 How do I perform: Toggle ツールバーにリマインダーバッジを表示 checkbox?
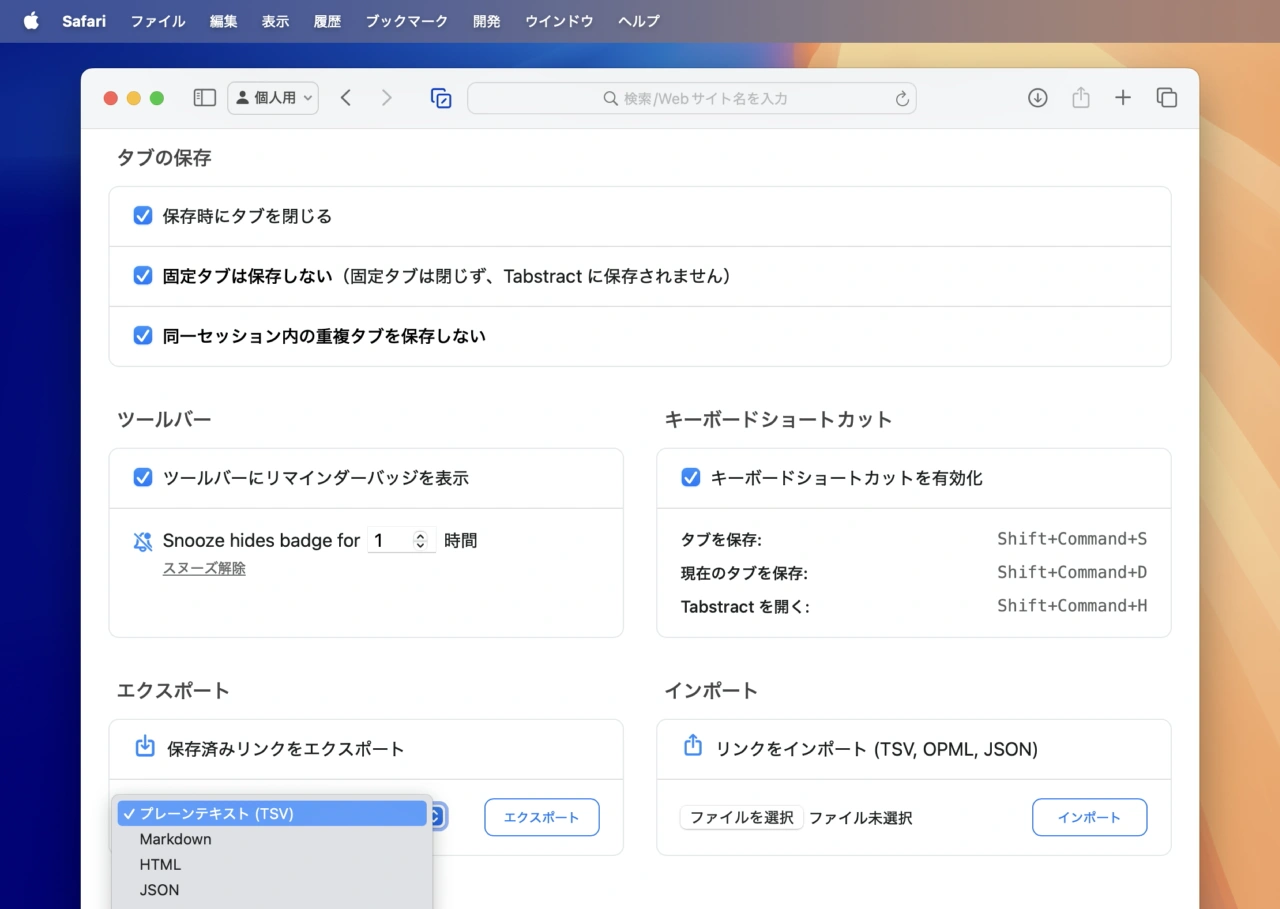[143, 478]
